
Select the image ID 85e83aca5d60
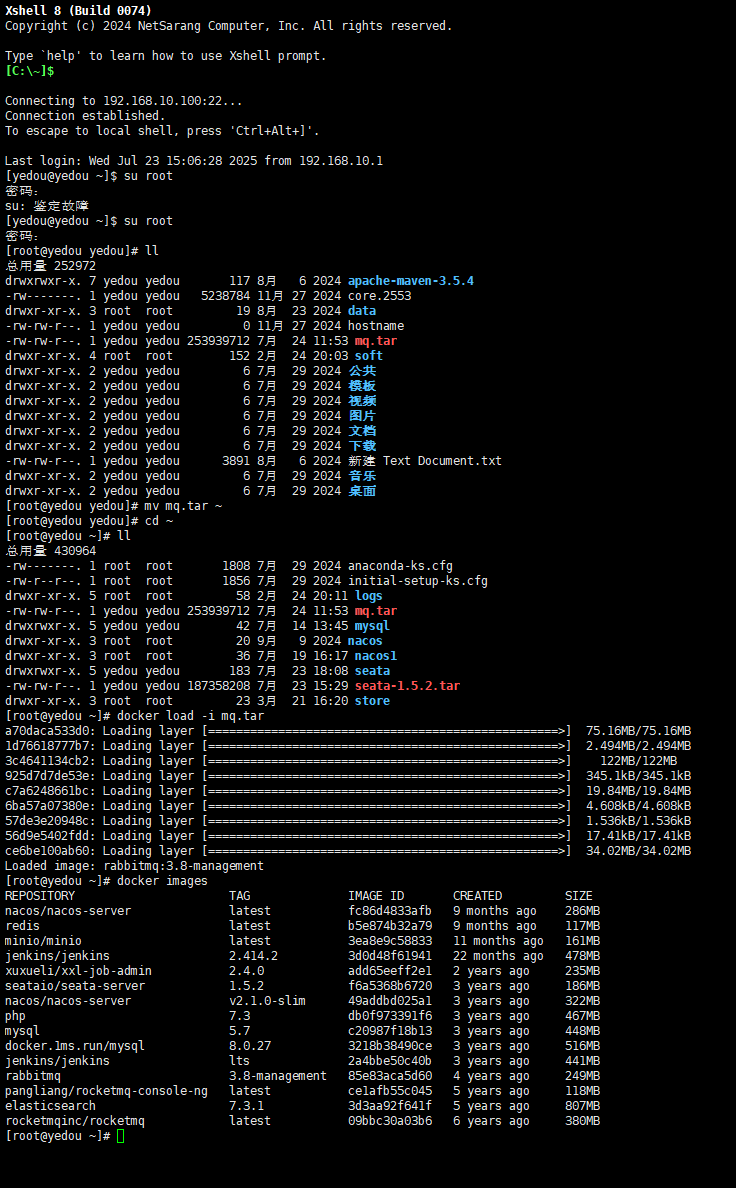pos(390,1076)
